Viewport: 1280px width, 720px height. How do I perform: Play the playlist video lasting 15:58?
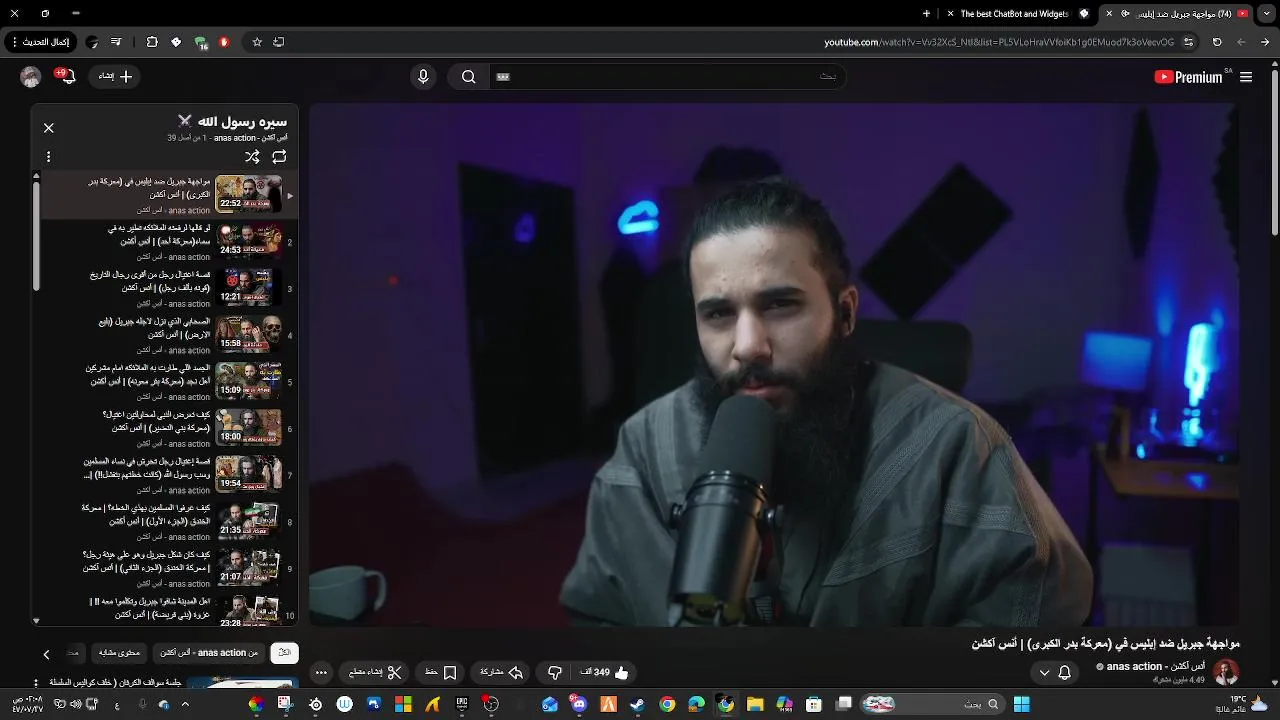pyautogui.click(x=166, y=334)
